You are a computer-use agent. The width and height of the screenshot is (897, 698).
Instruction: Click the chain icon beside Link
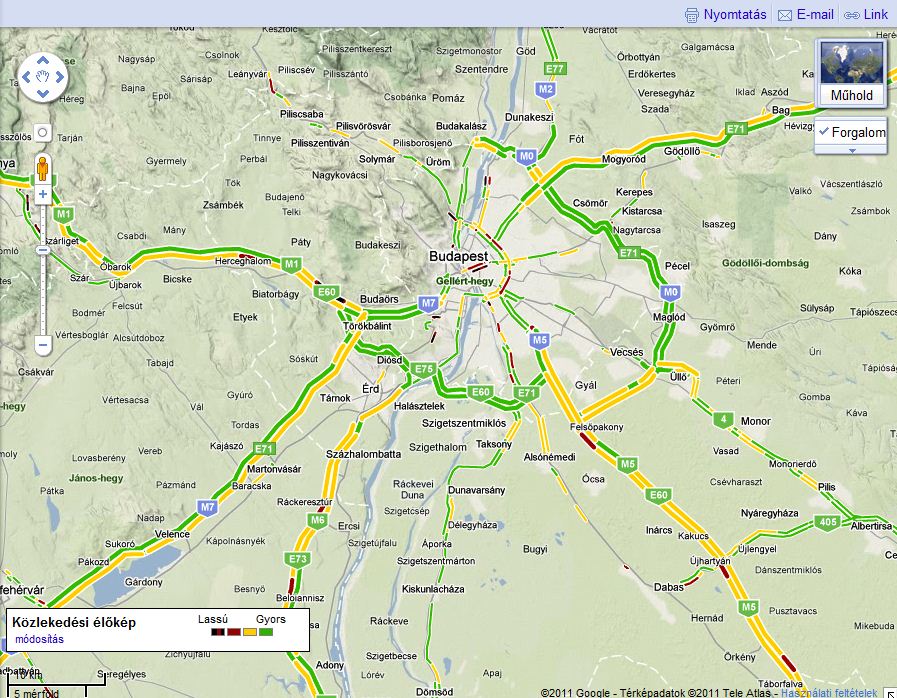pyautogui.click(x=852, y=15)
